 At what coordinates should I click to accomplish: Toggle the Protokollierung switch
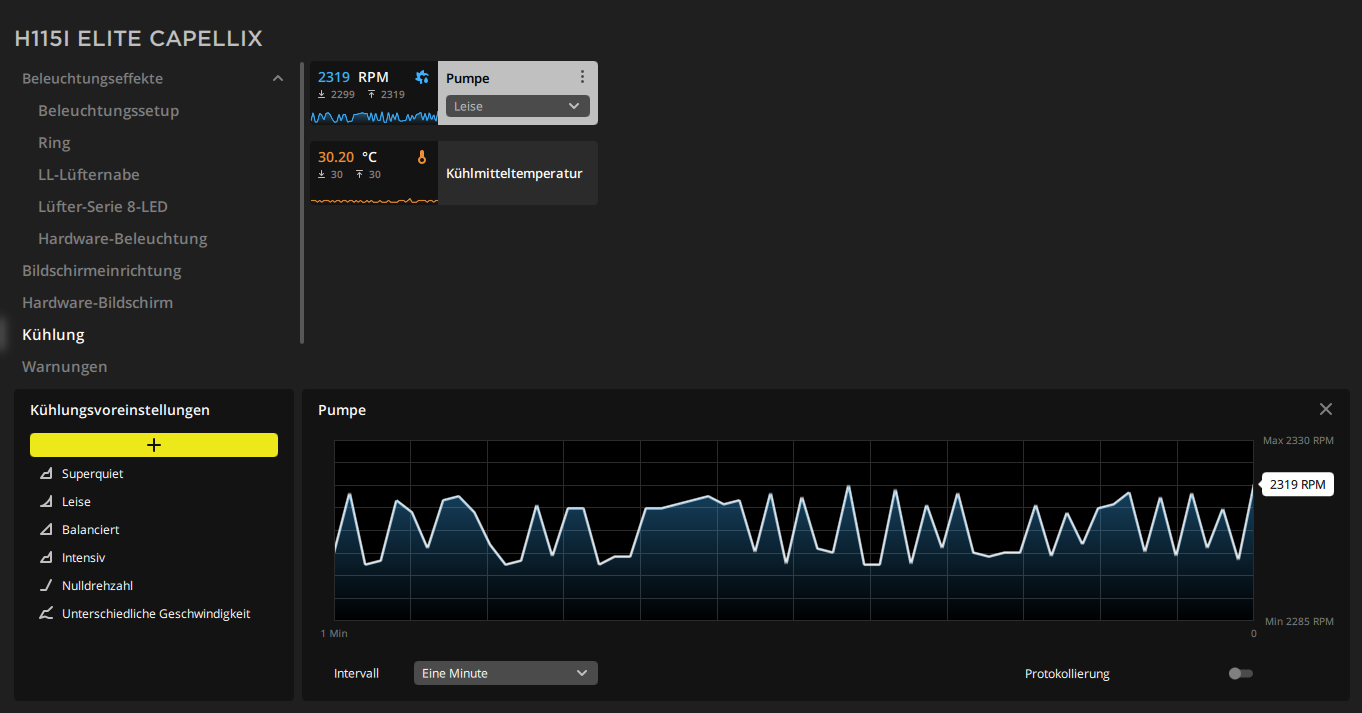point(1240,673)
